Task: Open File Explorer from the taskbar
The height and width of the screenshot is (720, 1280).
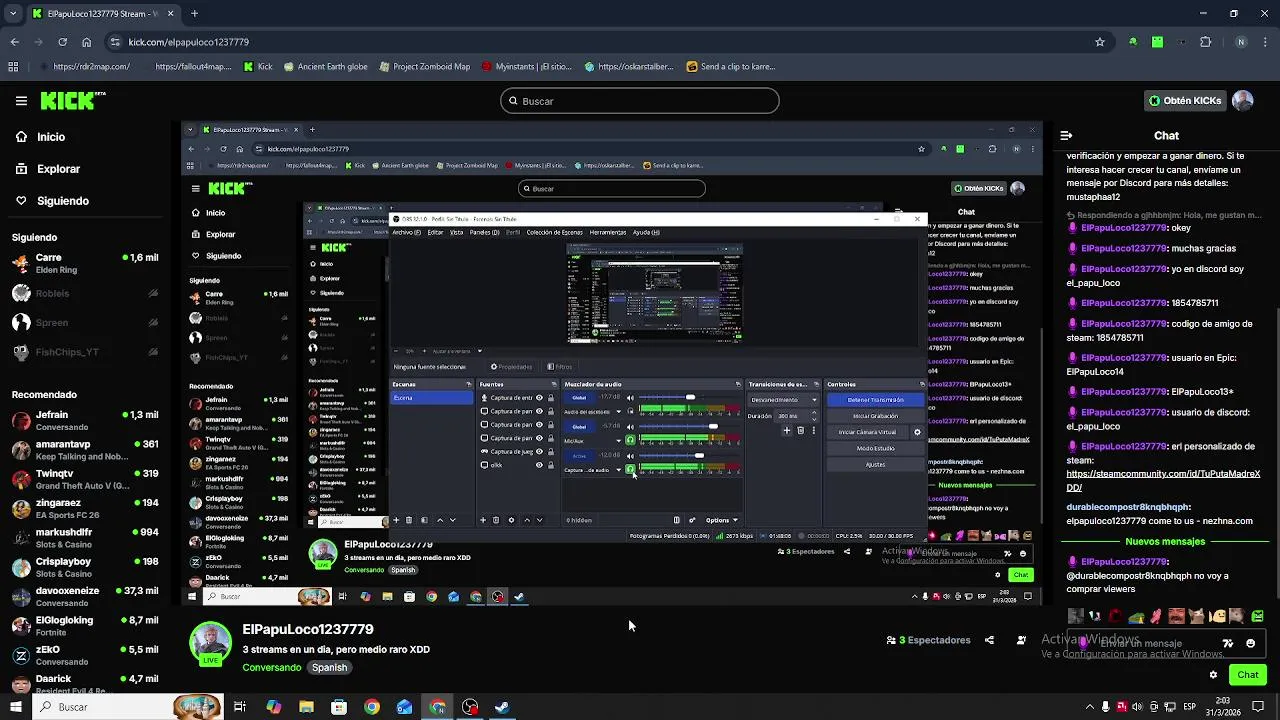Action: 306,707
